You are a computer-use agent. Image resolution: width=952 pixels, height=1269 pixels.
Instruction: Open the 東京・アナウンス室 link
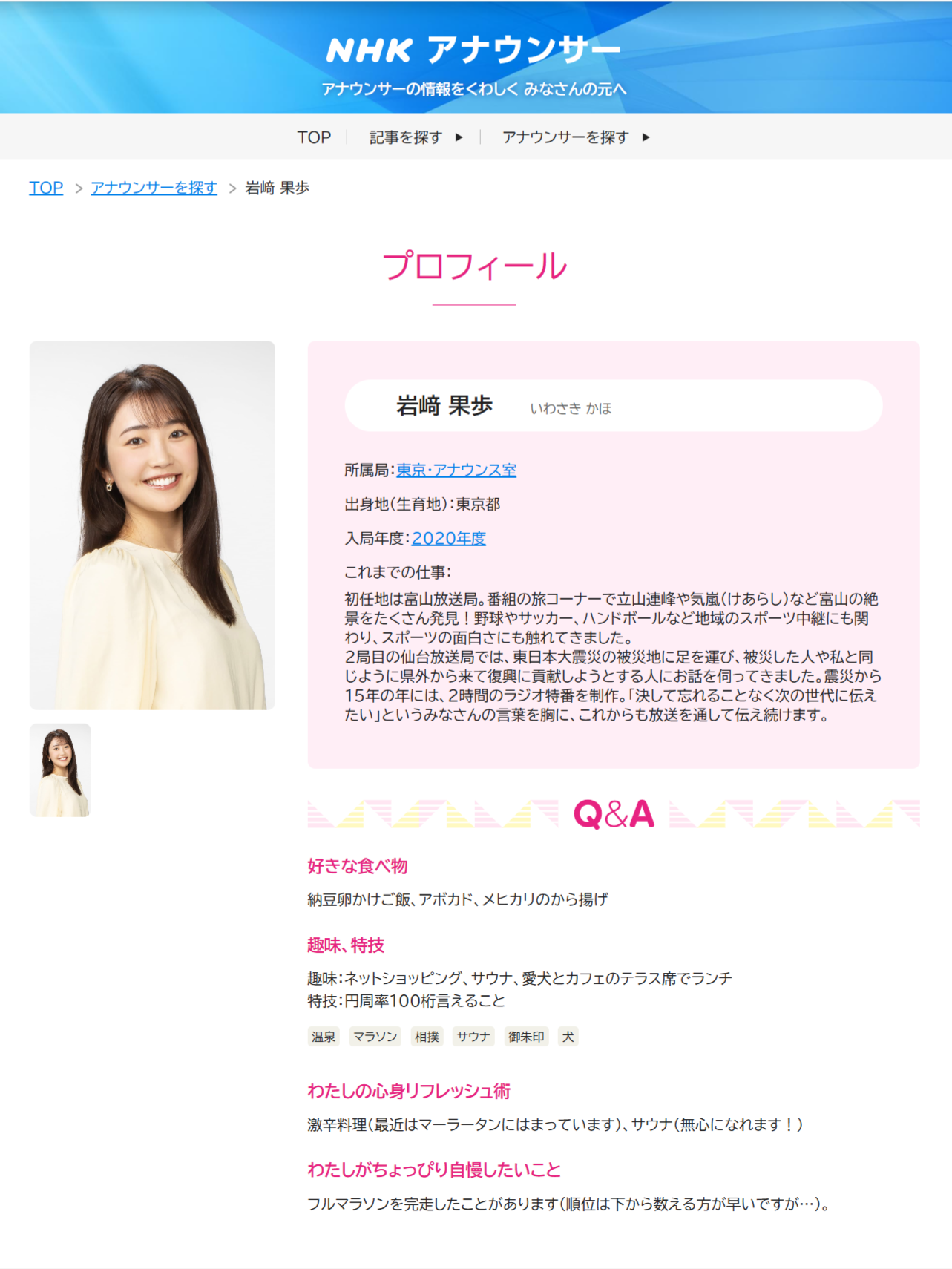point(456,470)
